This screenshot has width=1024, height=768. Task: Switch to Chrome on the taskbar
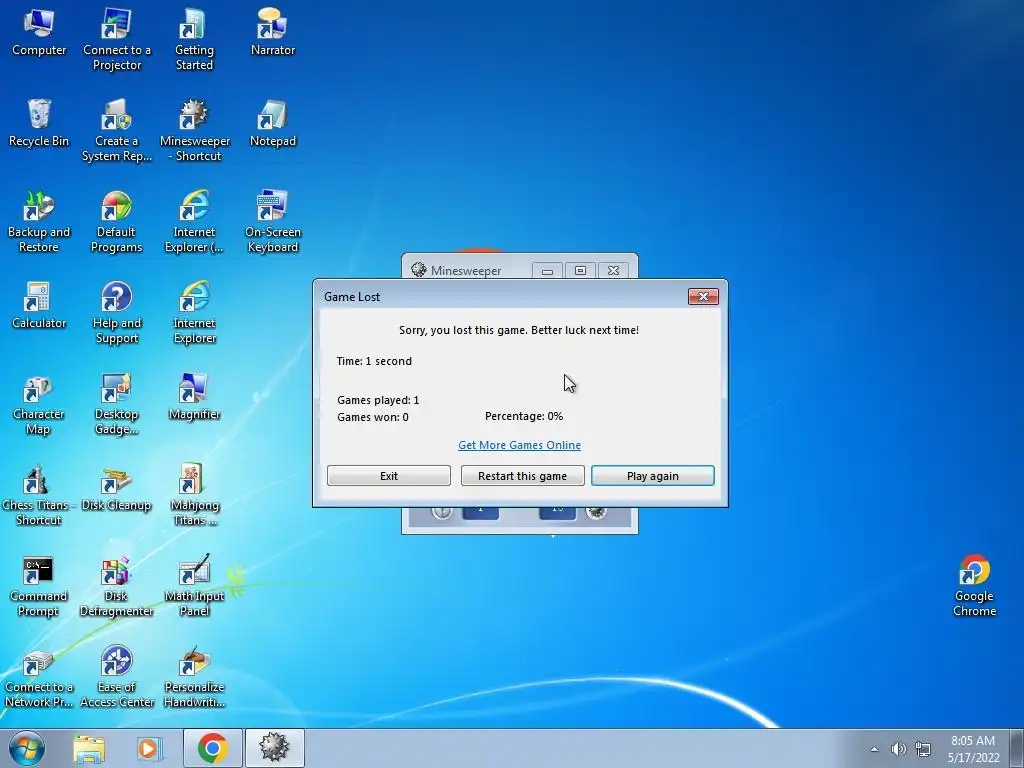pyautogui.click(x=213, y=748)
